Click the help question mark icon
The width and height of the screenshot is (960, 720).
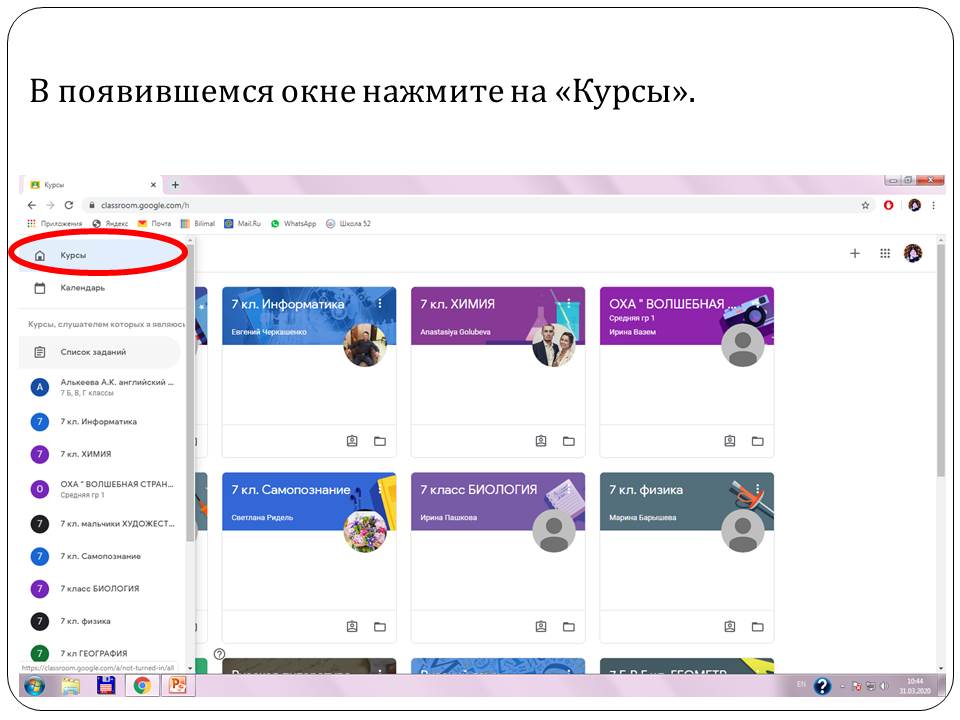coord(219,654)
